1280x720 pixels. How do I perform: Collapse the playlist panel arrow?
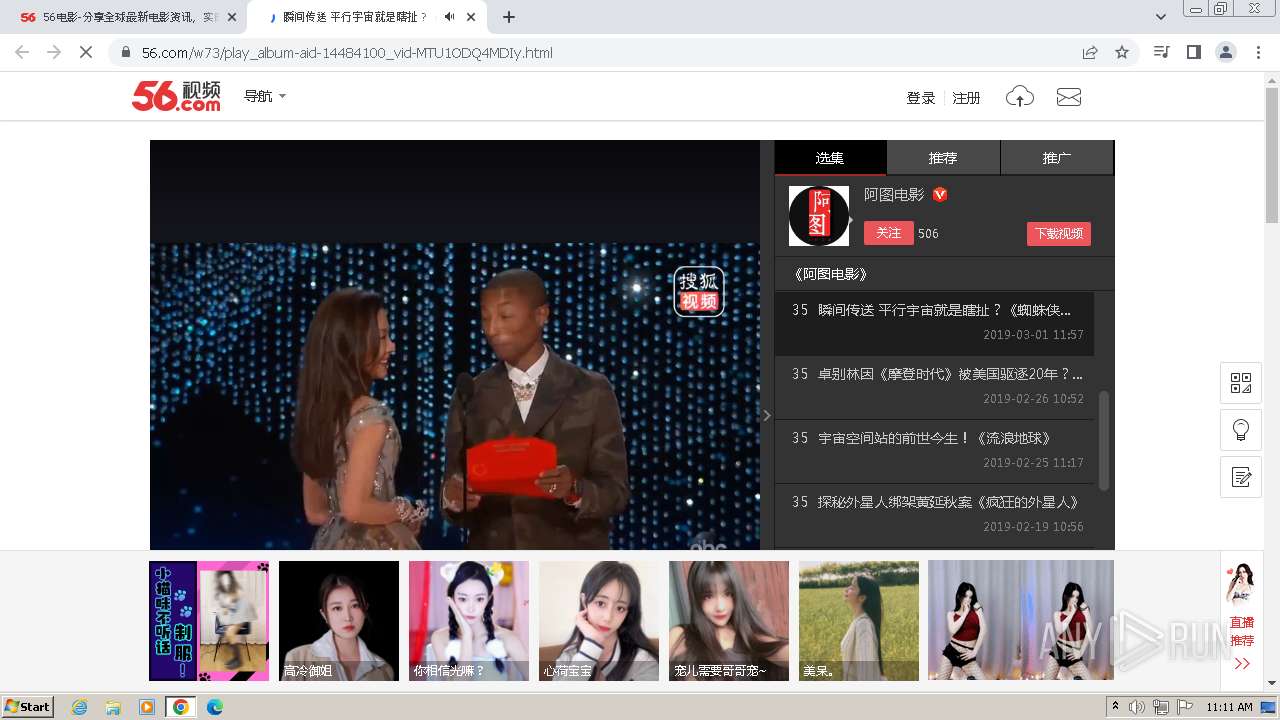pyautogui.click(x=767, y=415)
